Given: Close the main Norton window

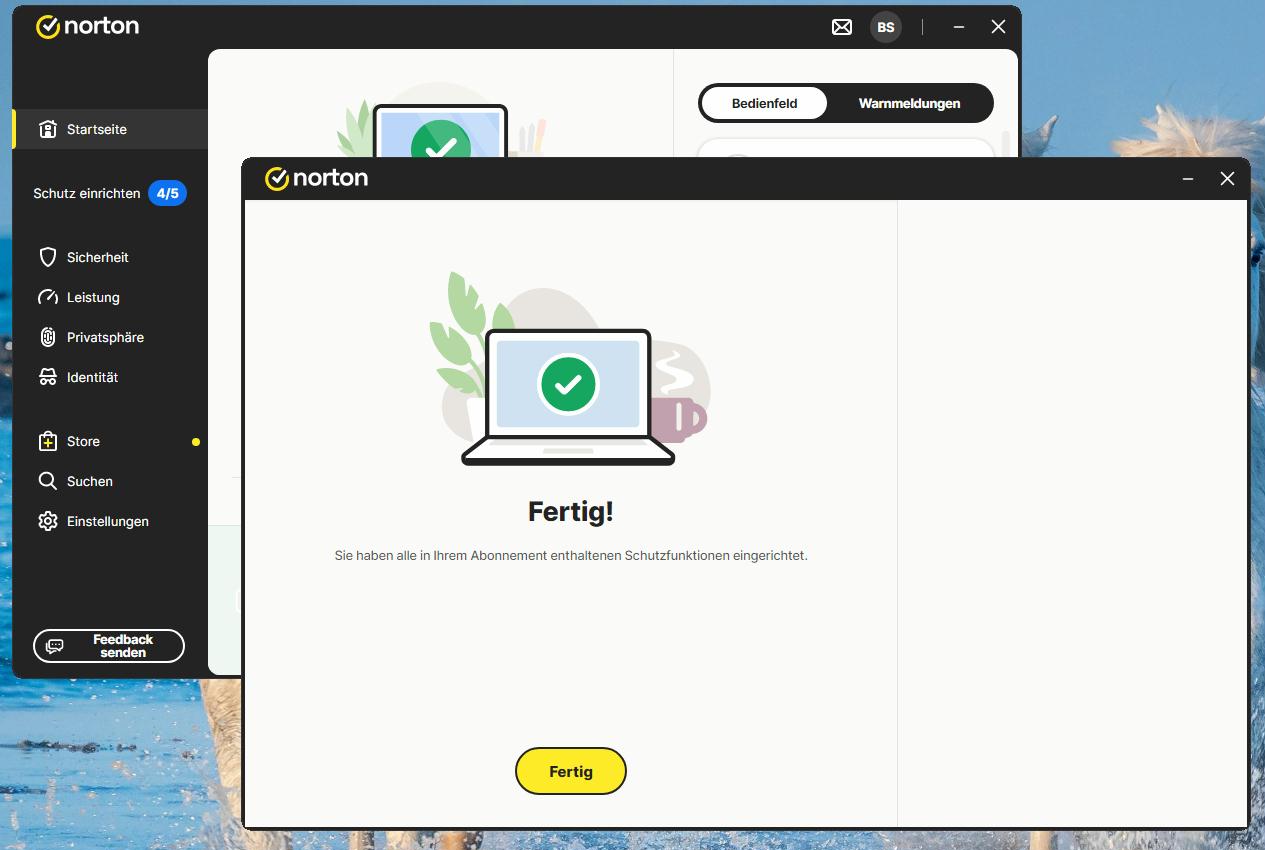Looking at the screenshot, I should [998, 27].
